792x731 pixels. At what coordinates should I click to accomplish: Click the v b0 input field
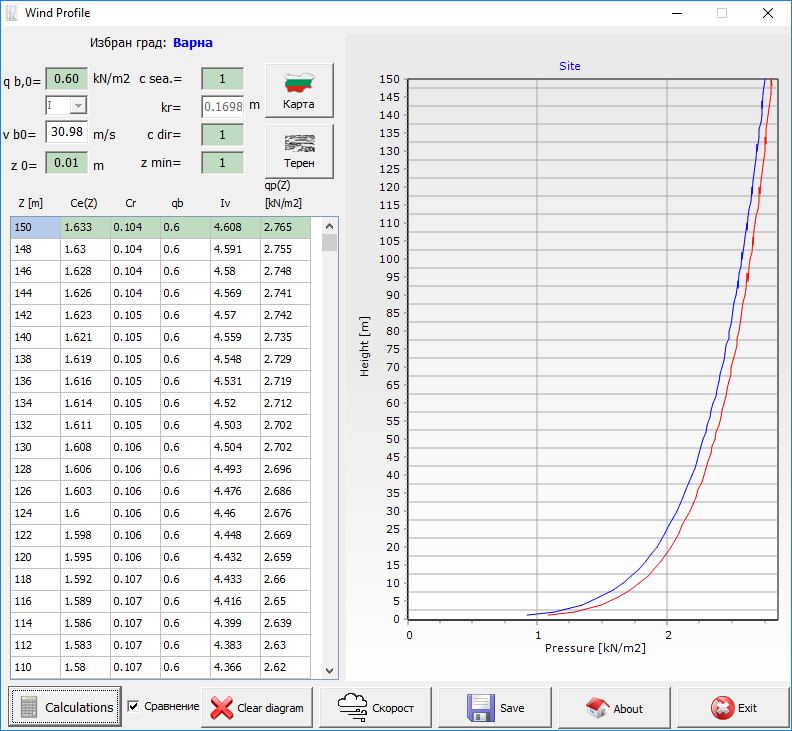(67, 133)
